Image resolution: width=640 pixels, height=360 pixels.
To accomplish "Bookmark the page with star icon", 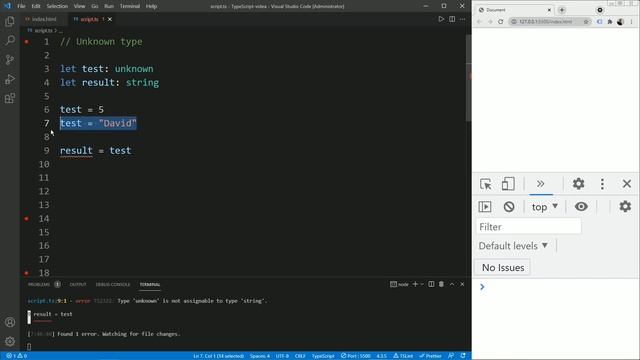I will point(586,22).
